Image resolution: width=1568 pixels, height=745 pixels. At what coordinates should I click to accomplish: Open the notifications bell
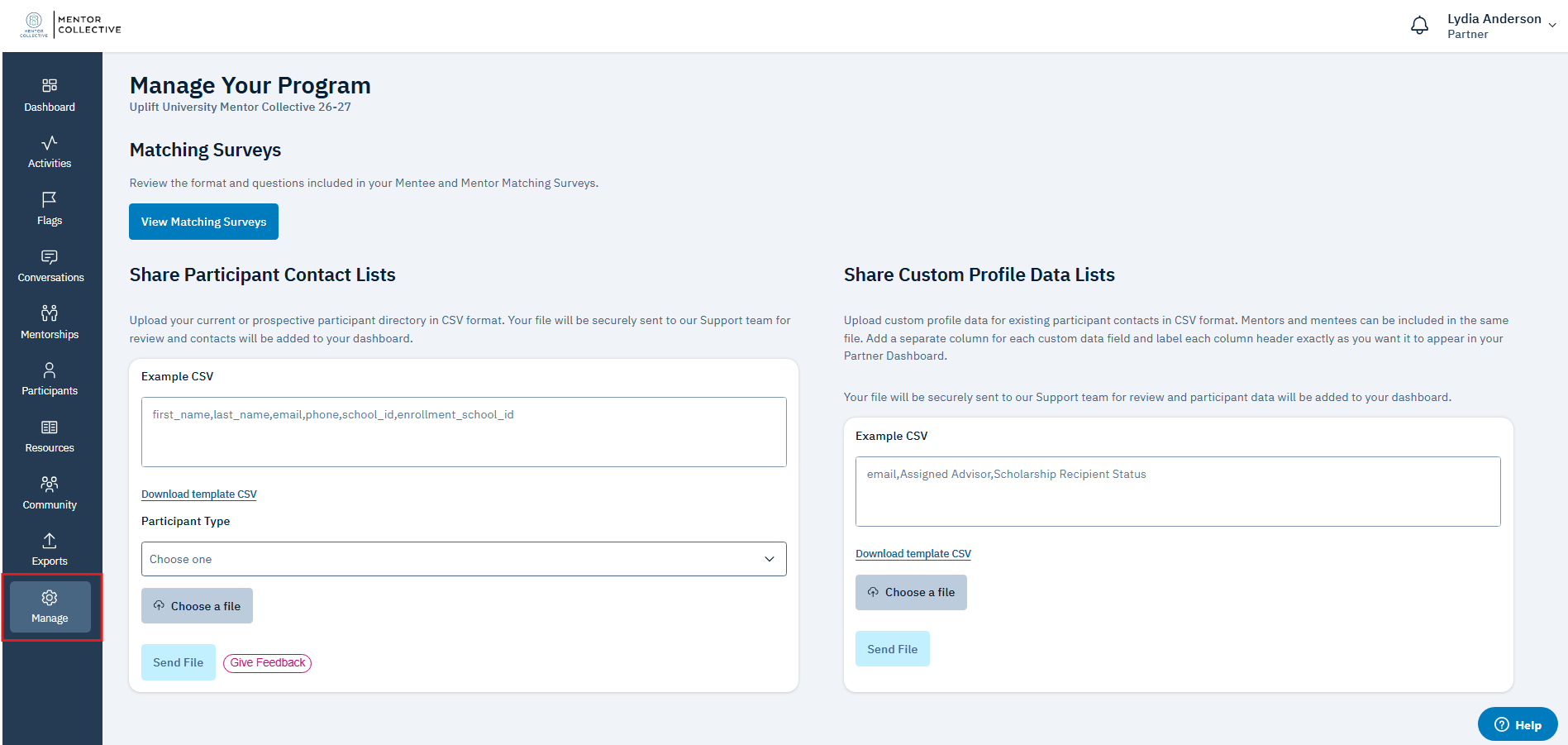(1419, 26)
